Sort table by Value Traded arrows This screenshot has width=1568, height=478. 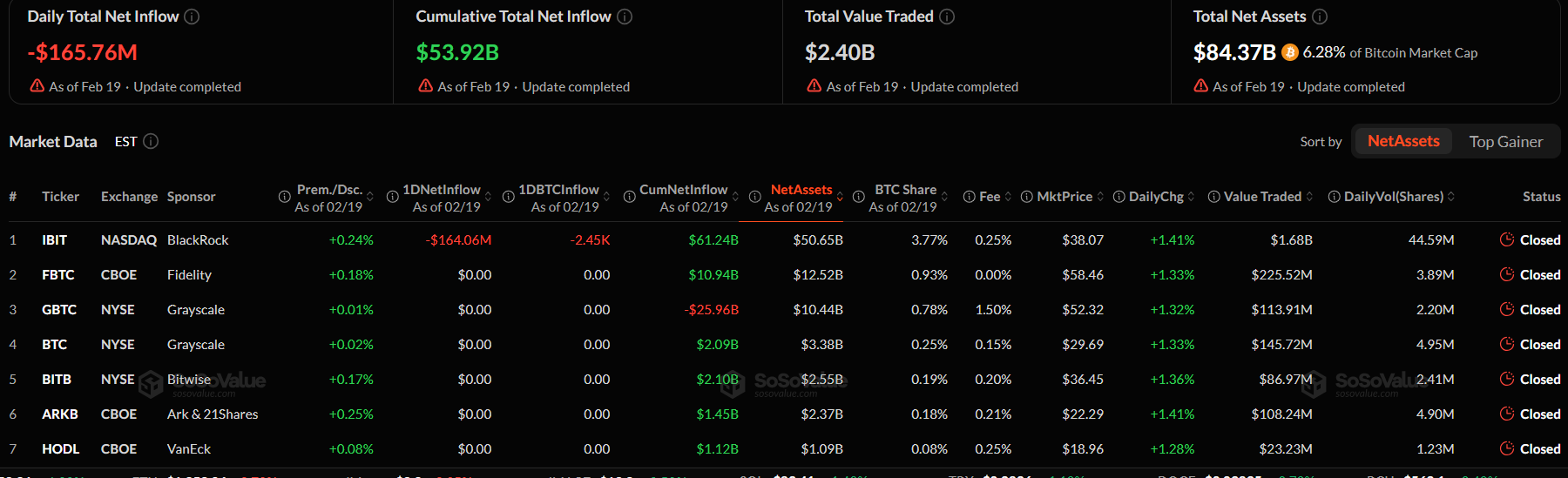[1309, 197]
